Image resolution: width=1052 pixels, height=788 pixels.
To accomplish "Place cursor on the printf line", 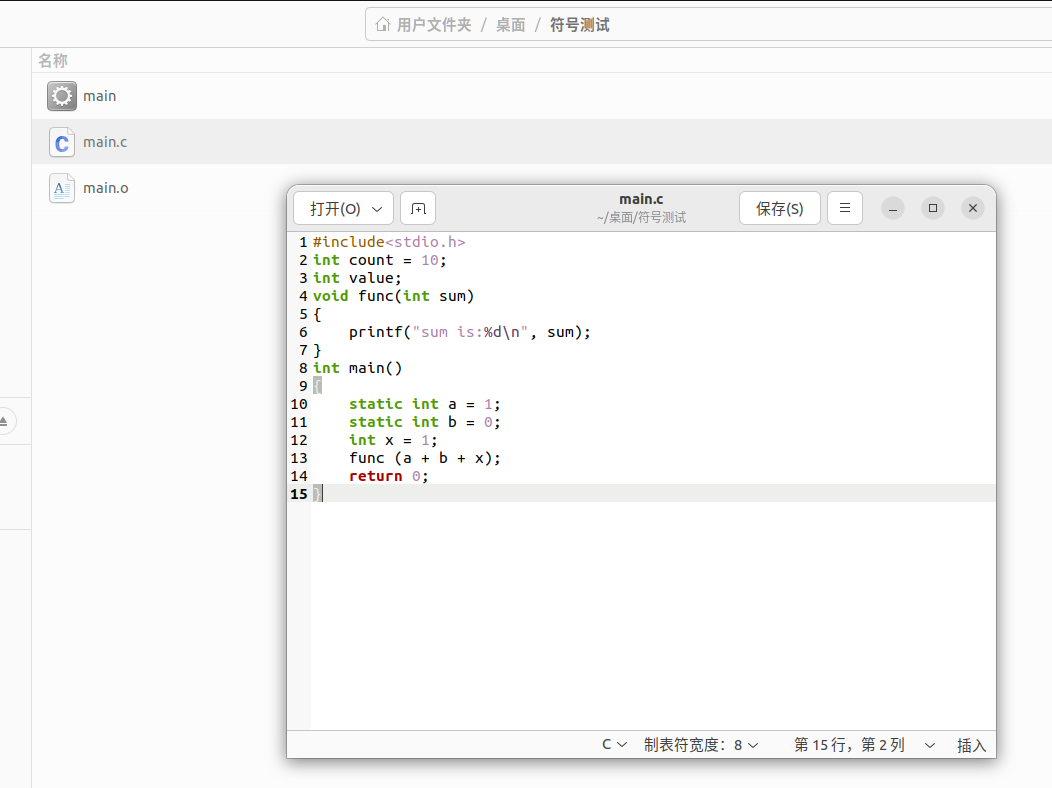I will pyautogui.click(x=470, y=332).
